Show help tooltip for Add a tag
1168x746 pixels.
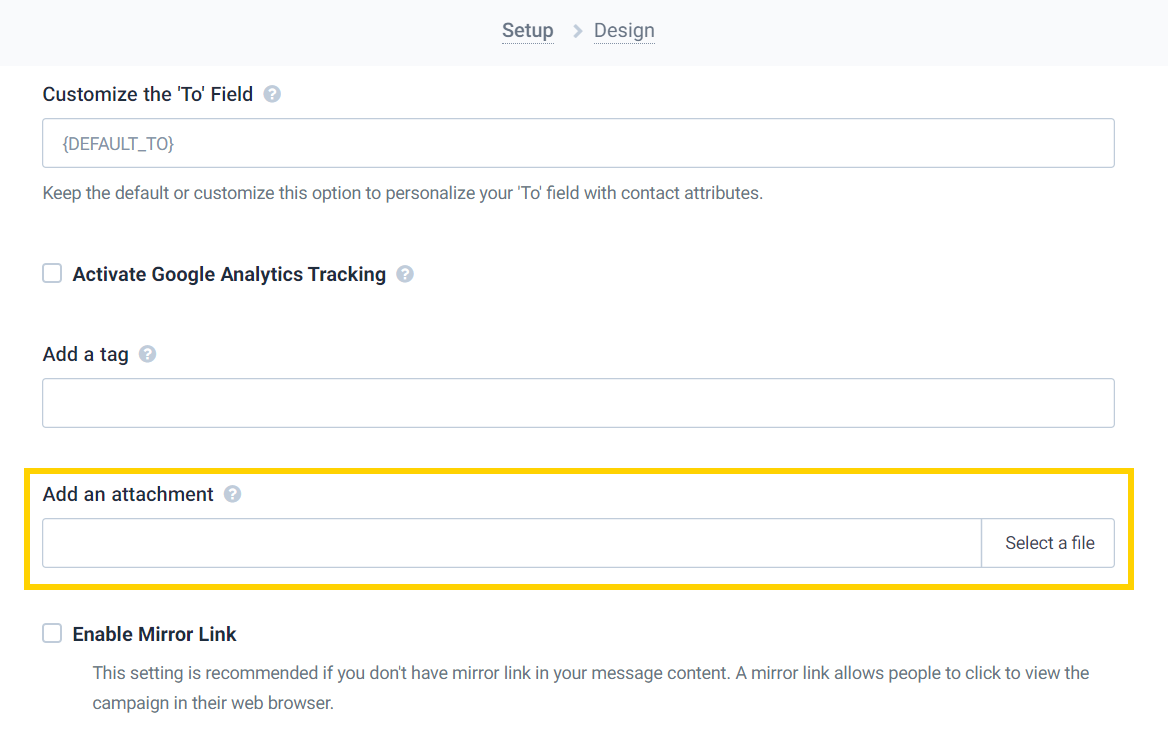pos(147,354)
